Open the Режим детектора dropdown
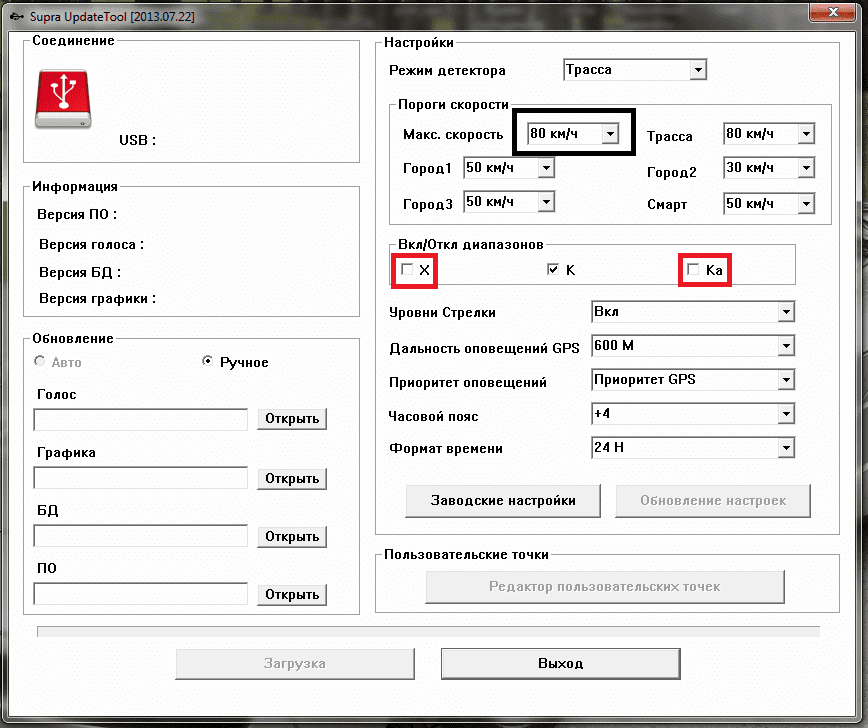The image size is (868, 728). (x=697, y=70)
